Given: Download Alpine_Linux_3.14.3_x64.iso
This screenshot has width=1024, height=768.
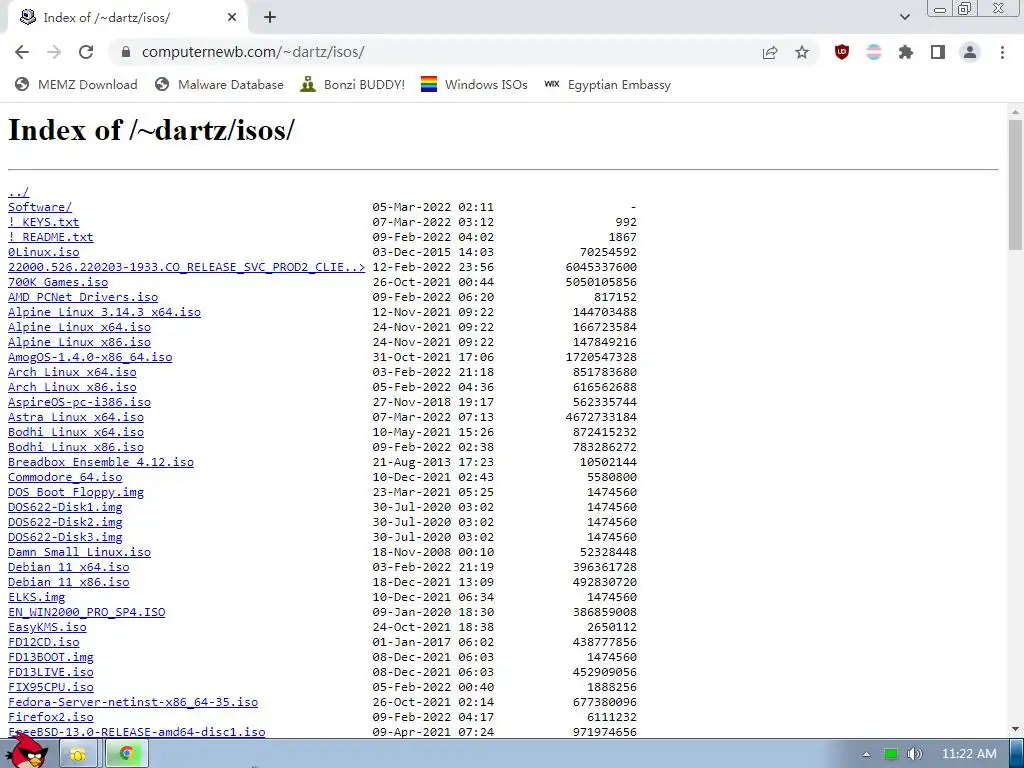Looking at the screenshot, I should (104, 312).
